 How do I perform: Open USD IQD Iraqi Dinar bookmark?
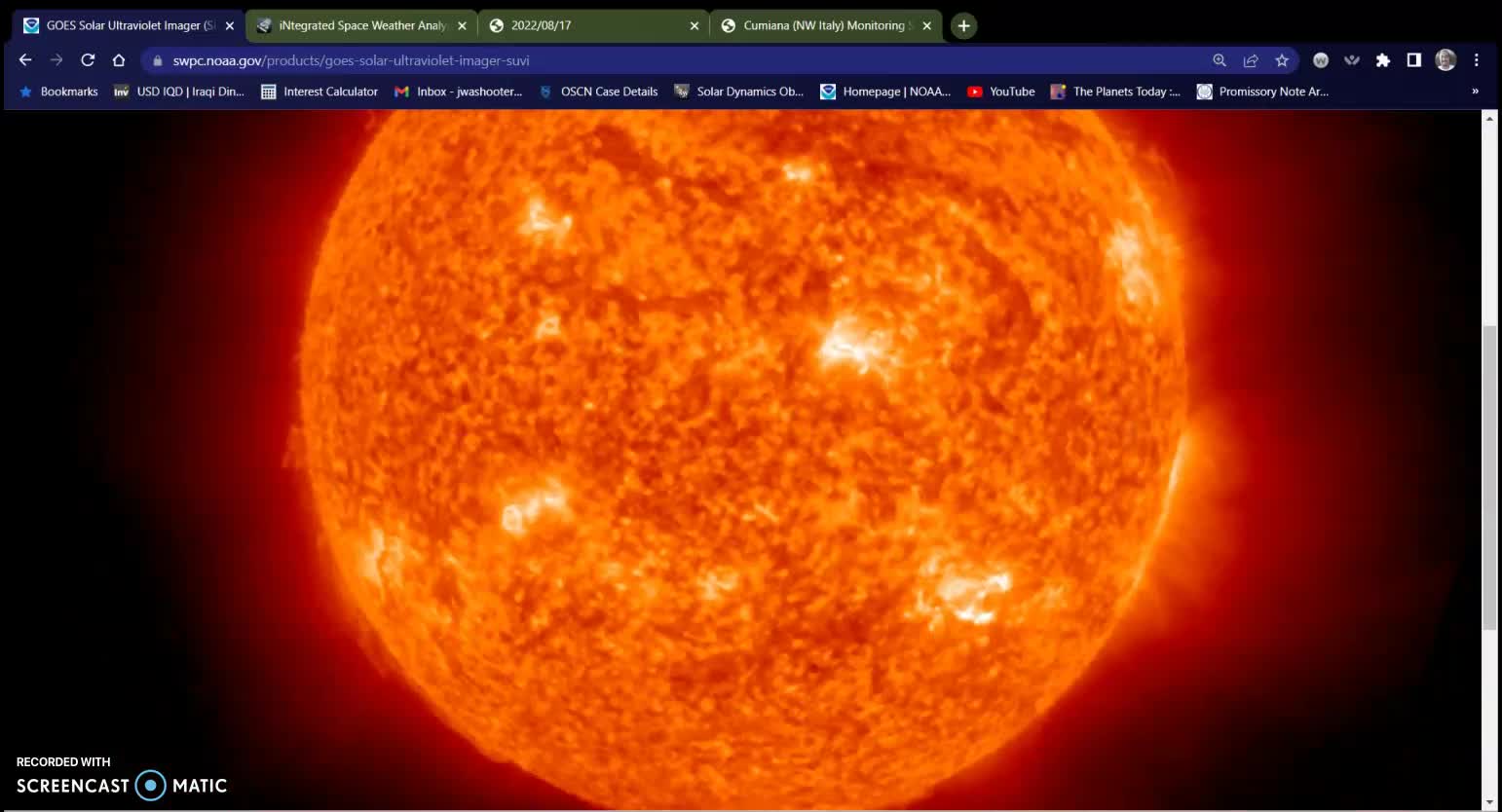(x=179, y=92)
